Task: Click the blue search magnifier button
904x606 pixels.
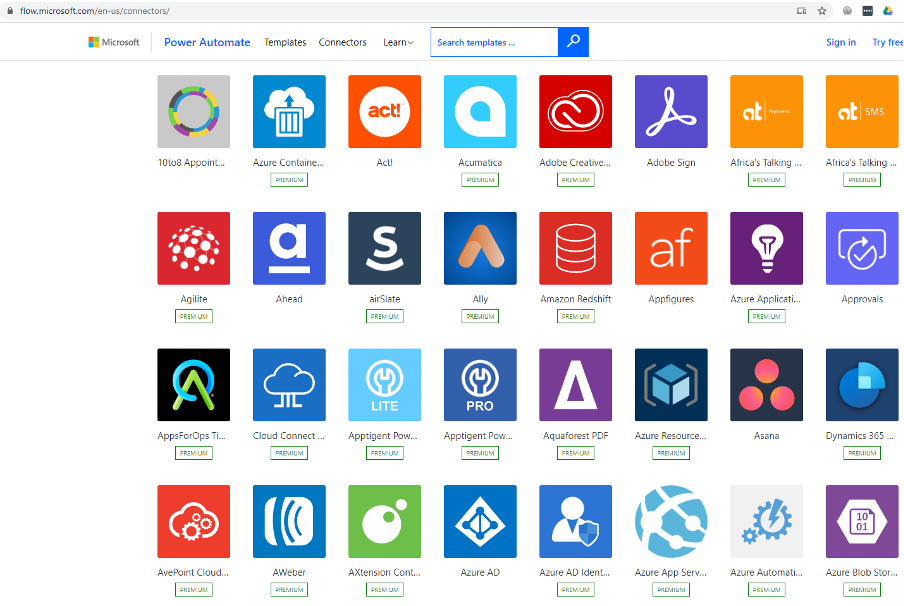Action: pyautogui.click(x=573, y=42)
